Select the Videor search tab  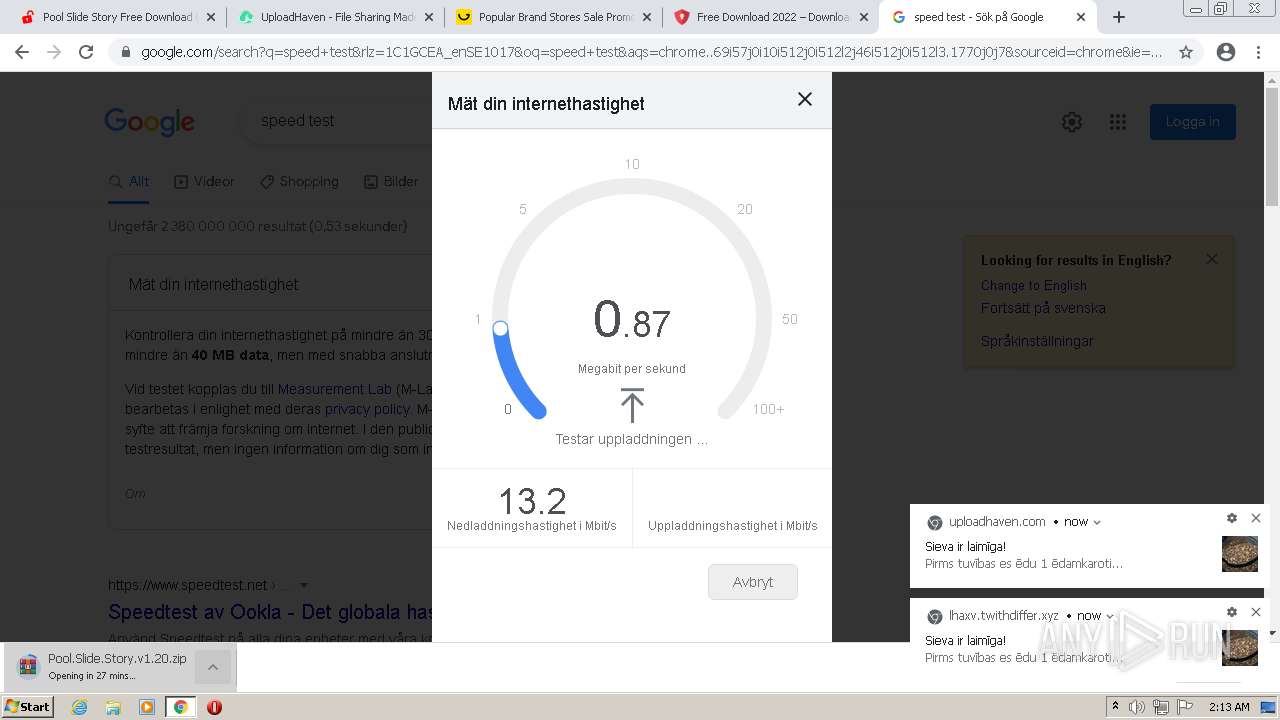204,181
